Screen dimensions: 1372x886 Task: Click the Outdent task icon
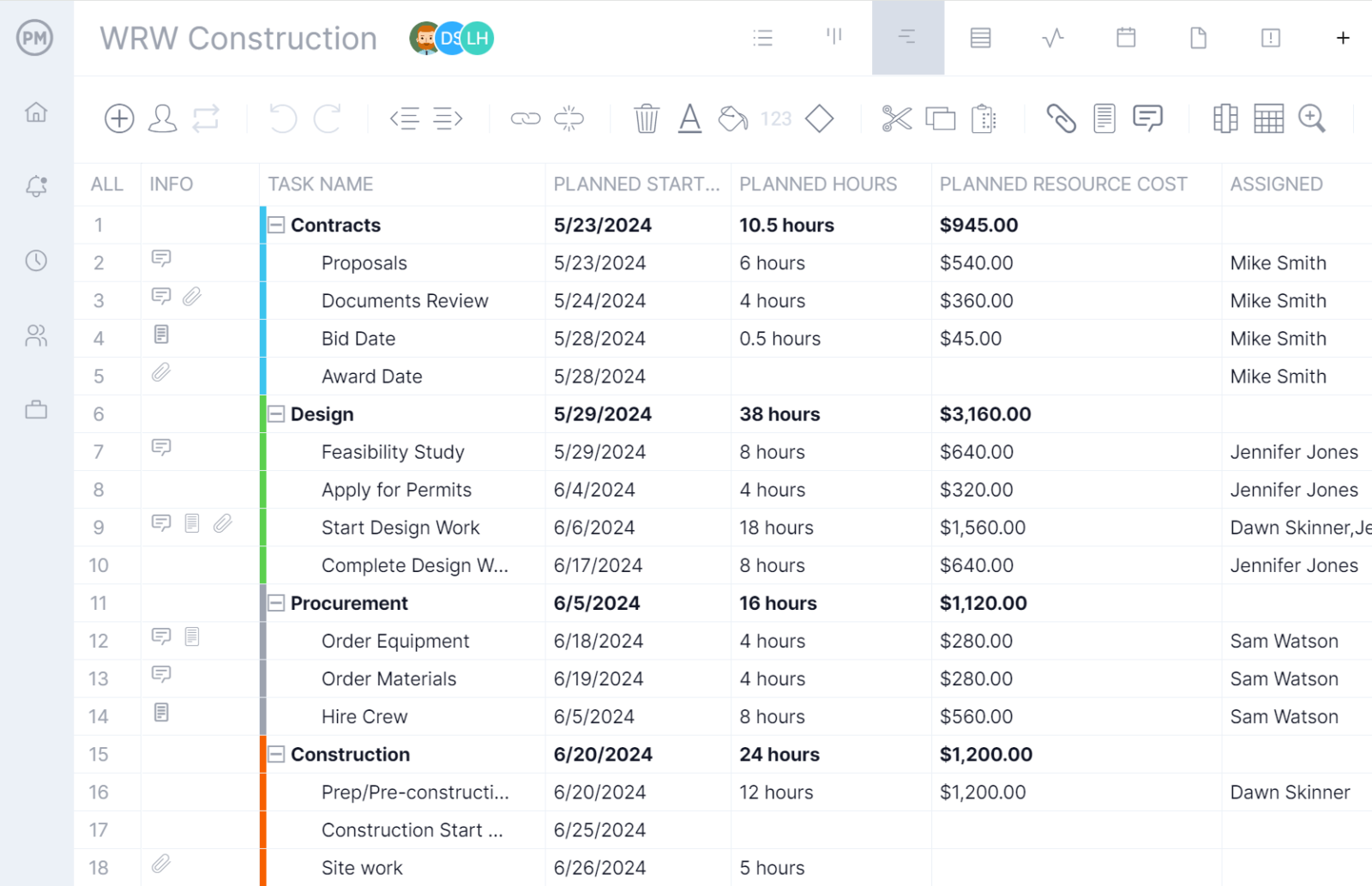(405, 118)
